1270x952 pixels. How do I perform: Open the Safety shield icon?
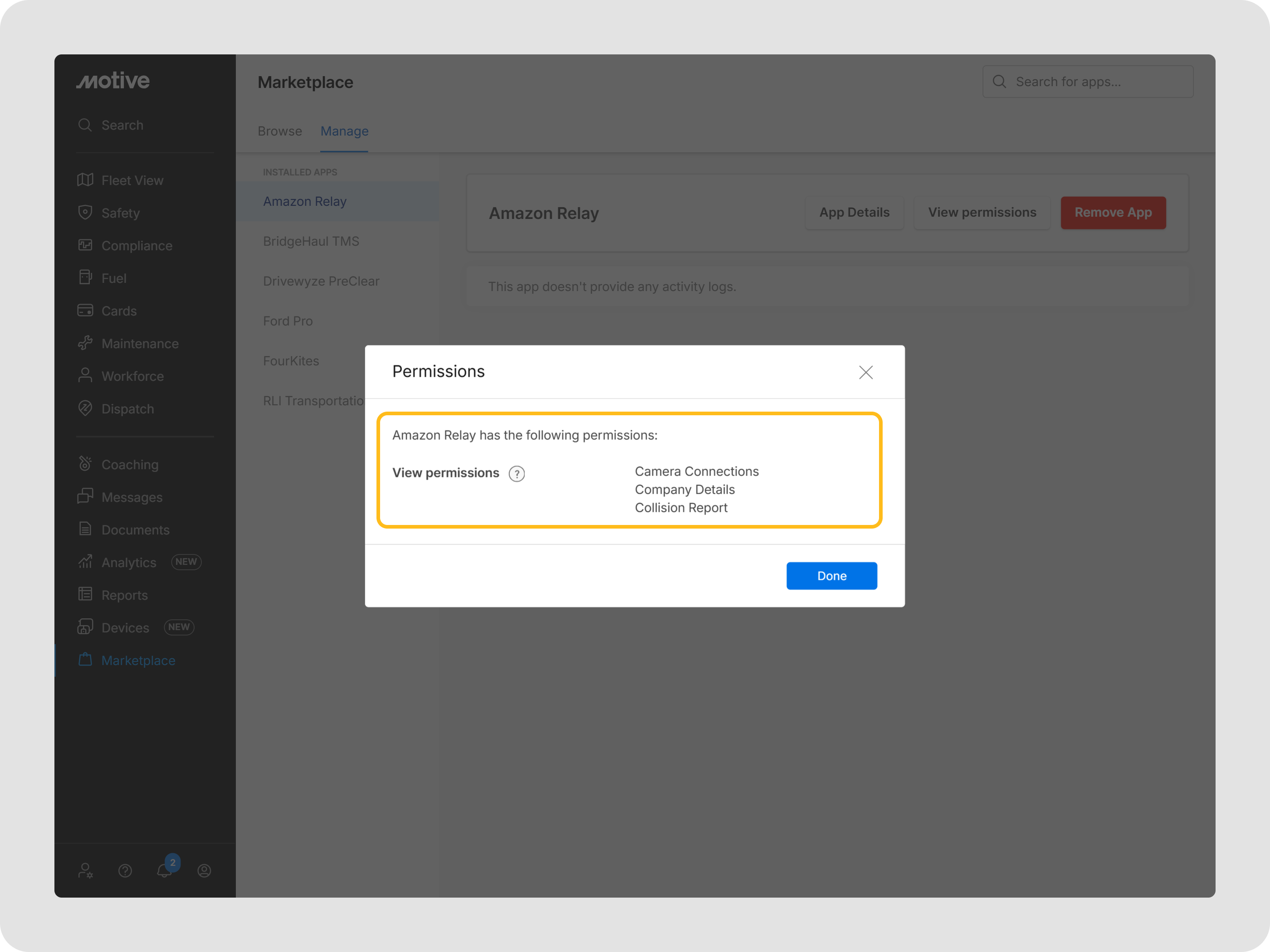coord(85,213)
